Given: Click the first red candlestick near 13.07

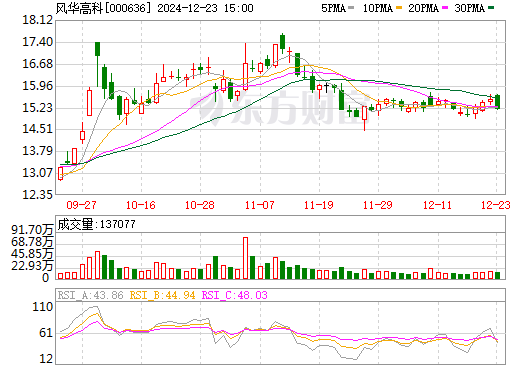Looking at the screenshot, I should click(x=60, y=173).
